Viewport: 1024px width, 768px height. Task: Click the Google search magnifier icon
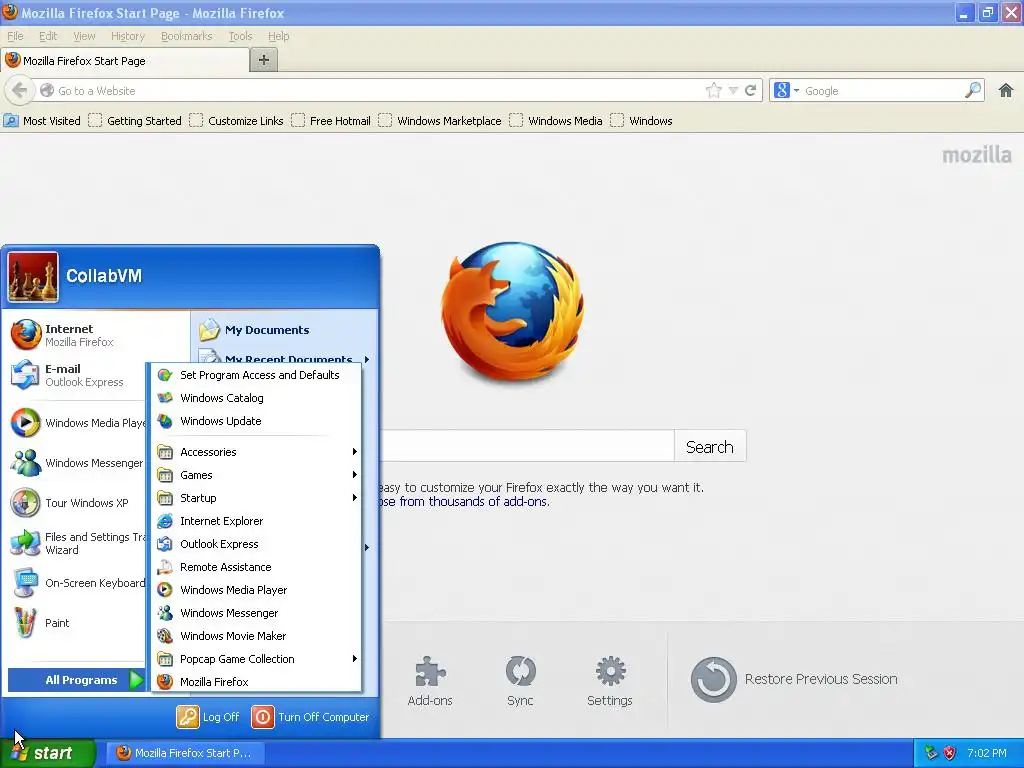click(973, 90)
